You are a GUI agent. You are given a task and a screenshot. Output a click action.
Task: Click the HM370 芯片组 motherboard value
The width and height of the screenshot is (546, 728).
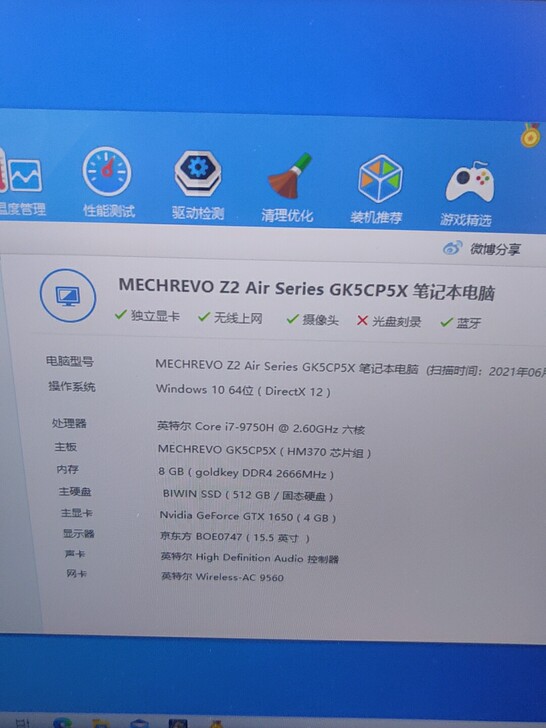pos(264,451)
